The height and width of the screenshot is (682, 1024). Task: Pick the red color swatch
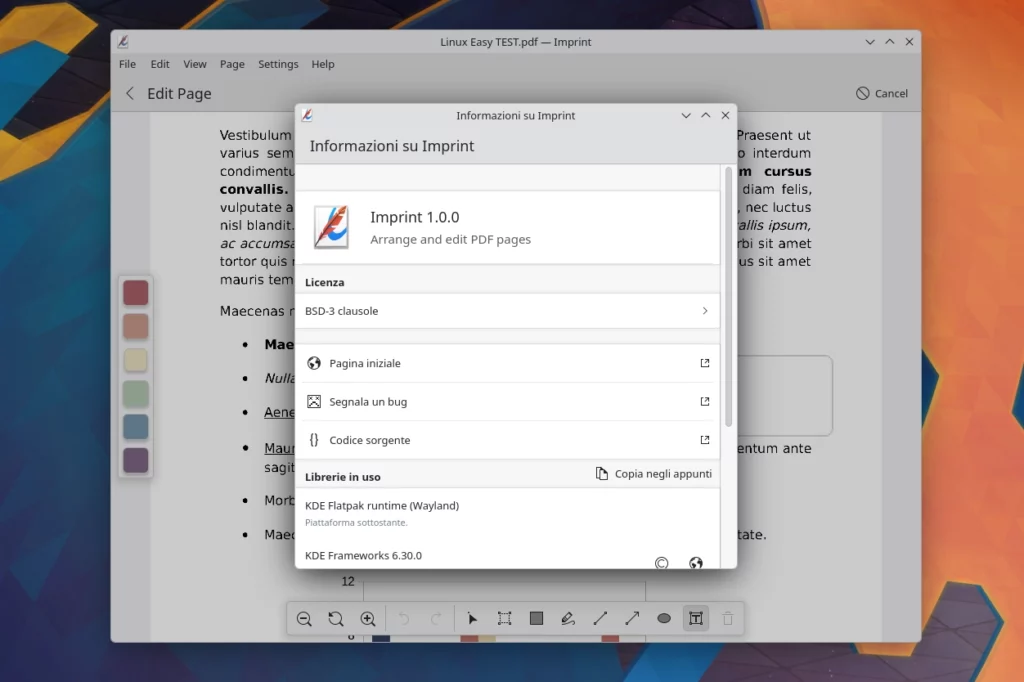pos(136,293)
